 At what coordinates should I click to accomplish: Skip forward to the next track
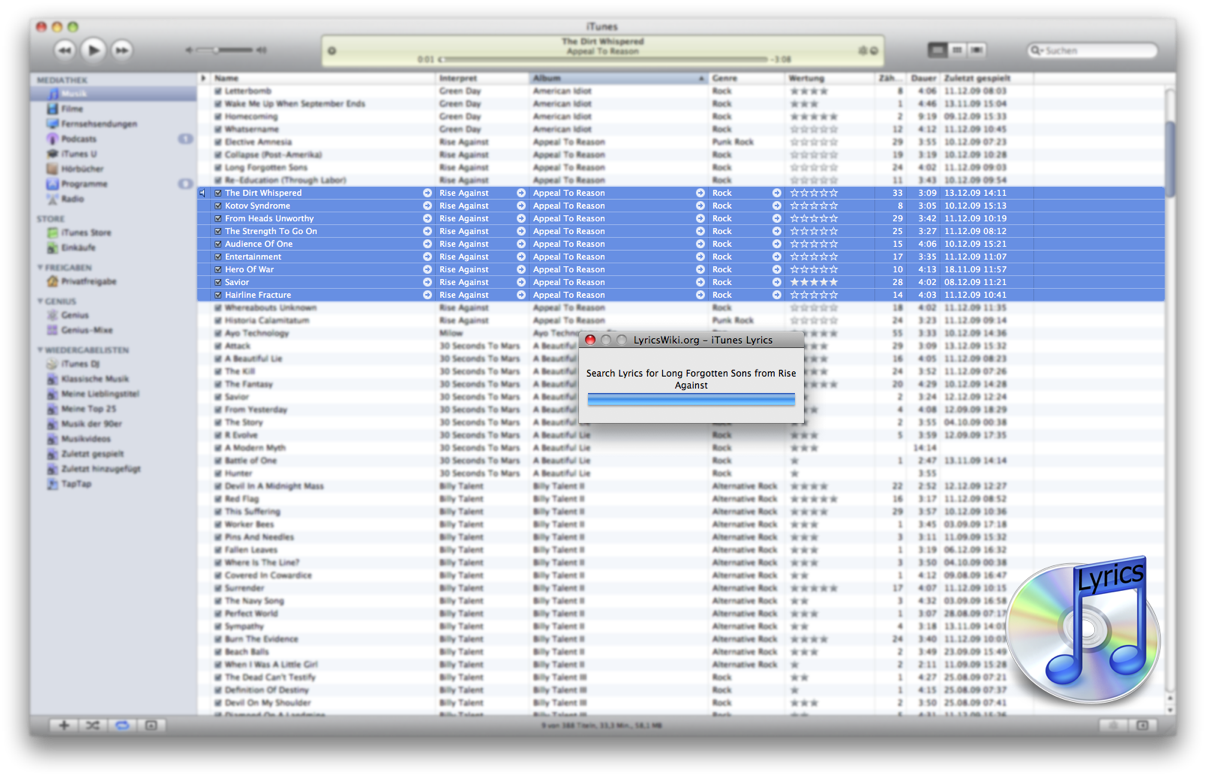tap(121, 50)
